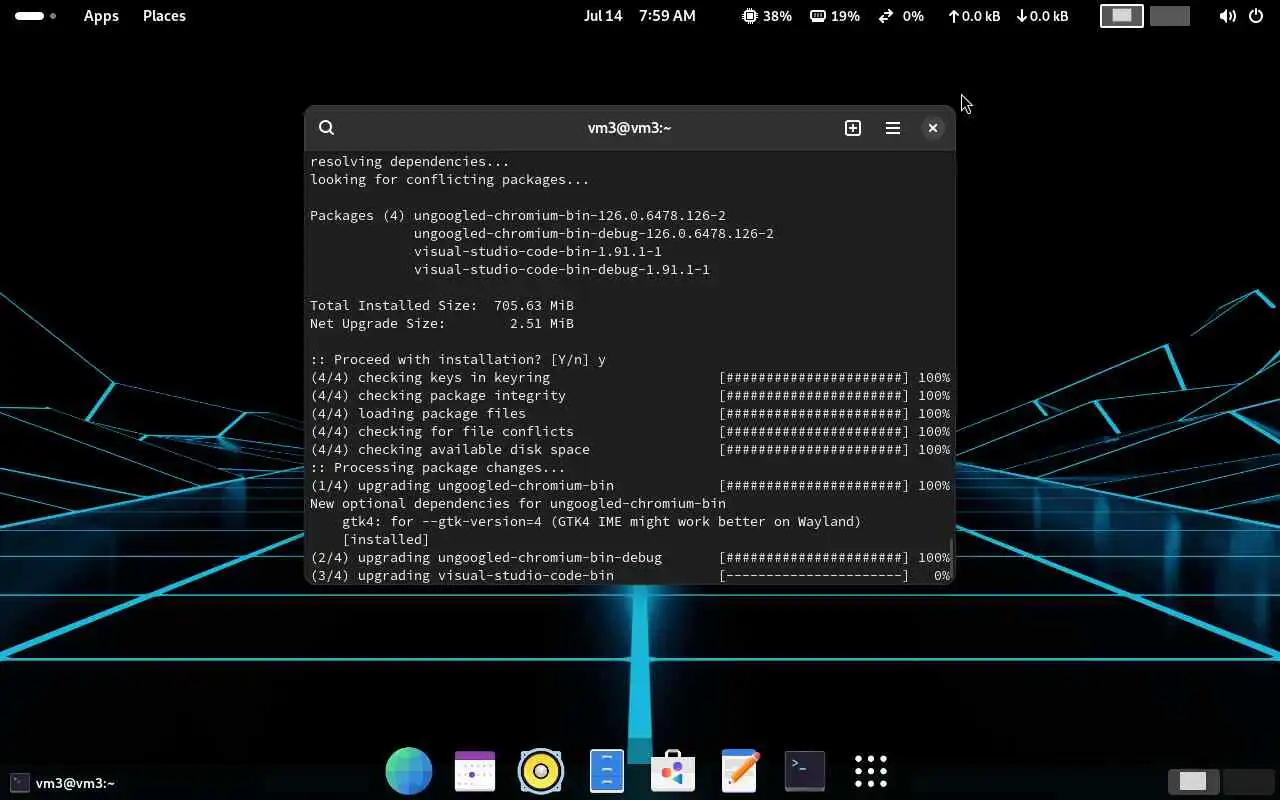Open the terminal search icon
The width and height of the screenshot is (1280, 800).
tap(326, 128)
